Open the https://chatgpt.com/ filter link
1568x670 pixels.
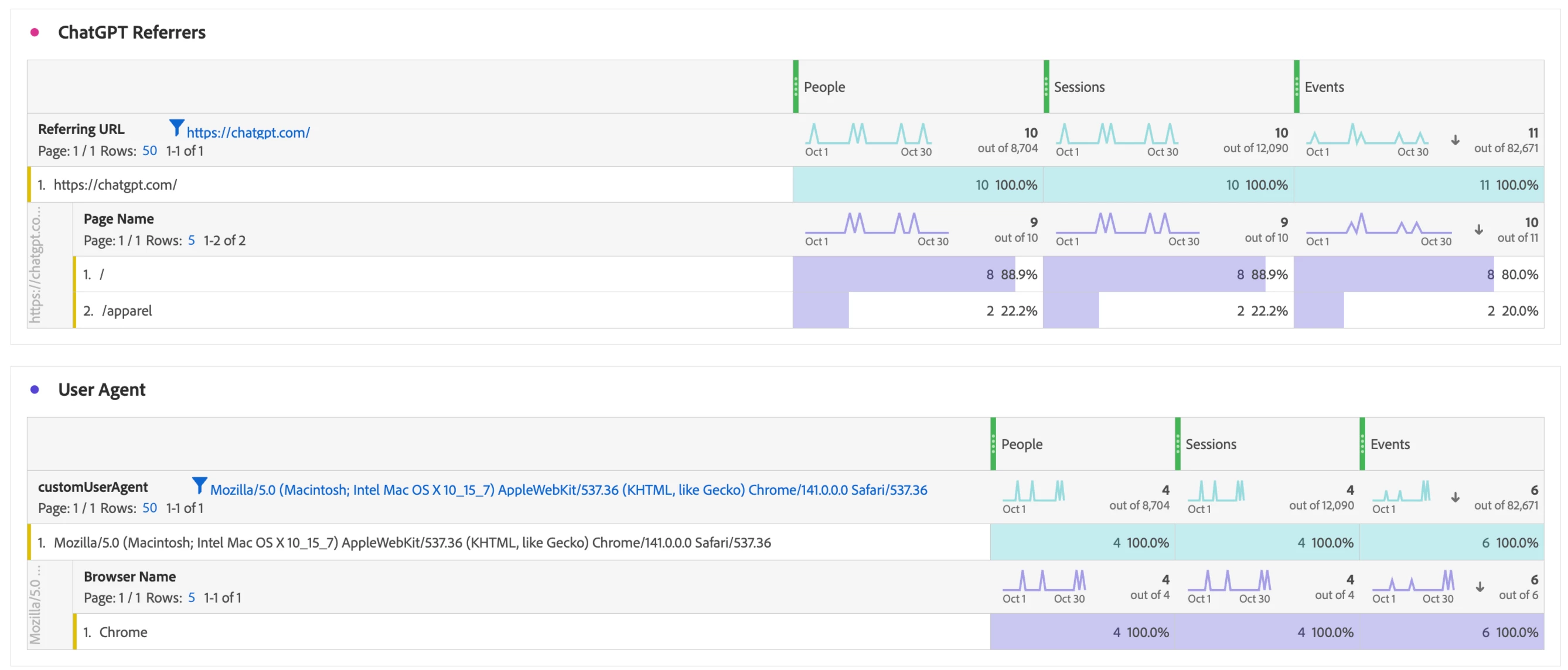[x=248, y=132]
